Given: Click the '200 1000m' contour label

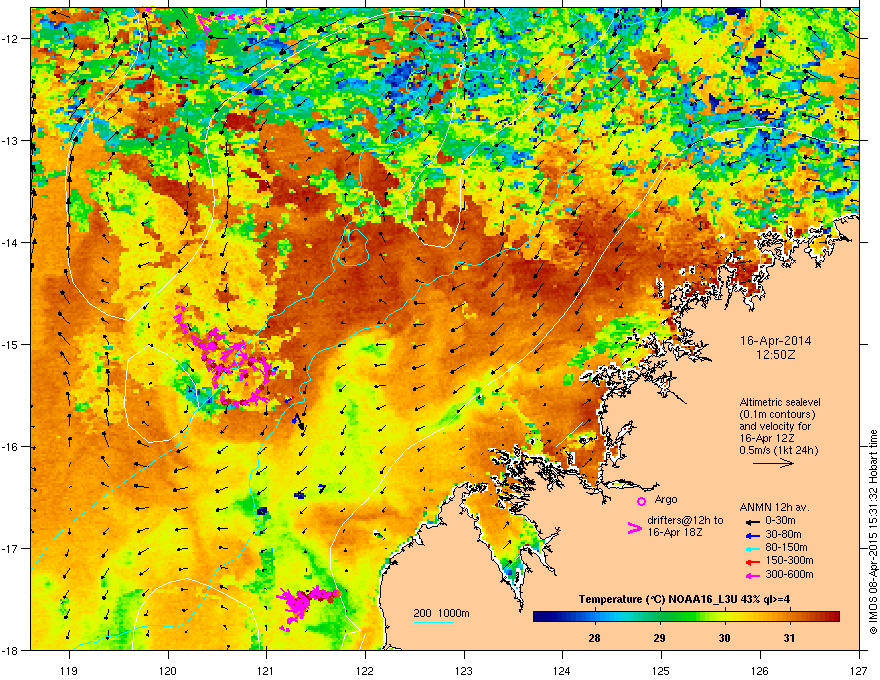Looking at the screenshot, I should 441,613.
